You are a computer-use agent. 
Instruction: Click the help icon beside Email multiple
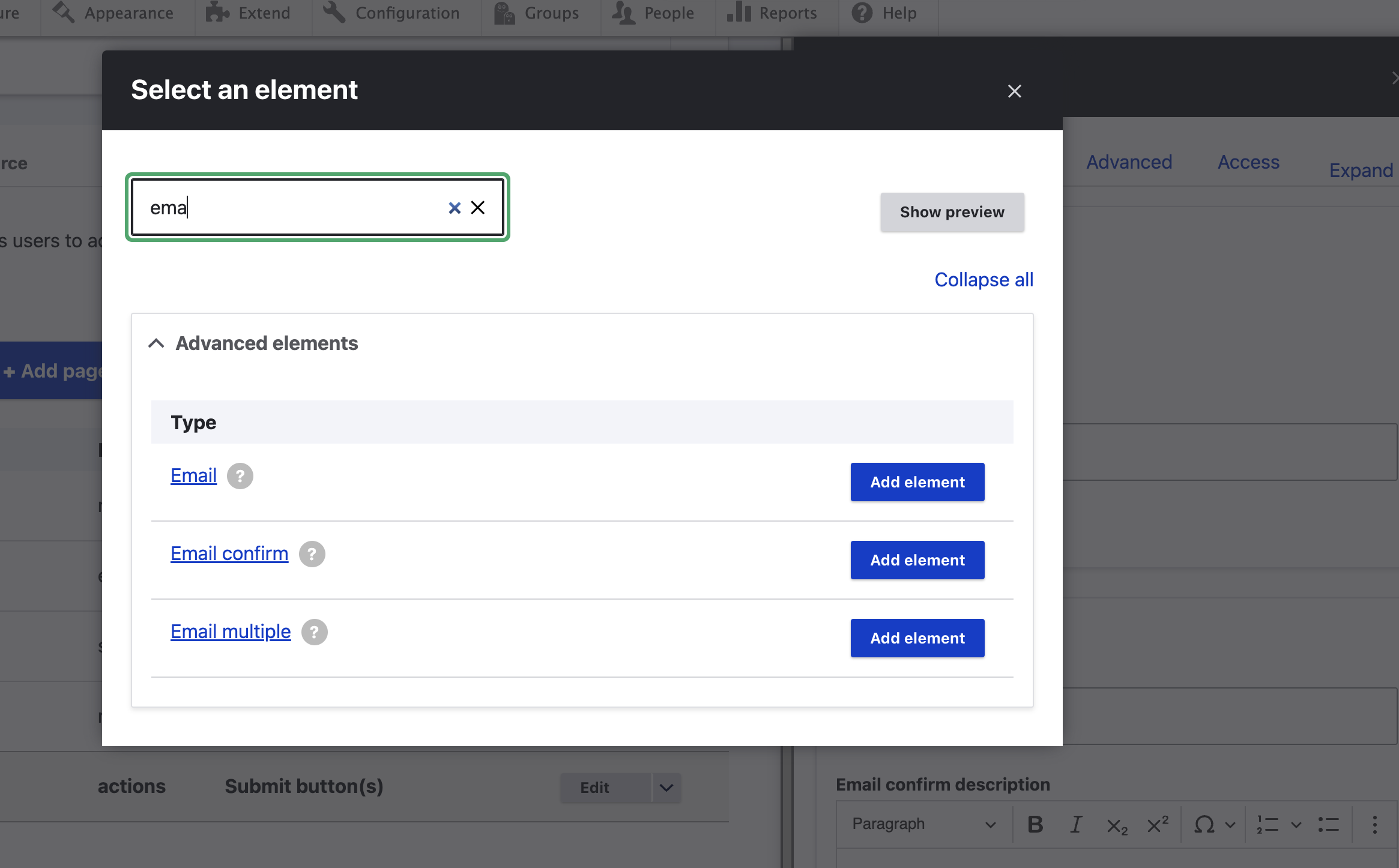pos(315,632)
